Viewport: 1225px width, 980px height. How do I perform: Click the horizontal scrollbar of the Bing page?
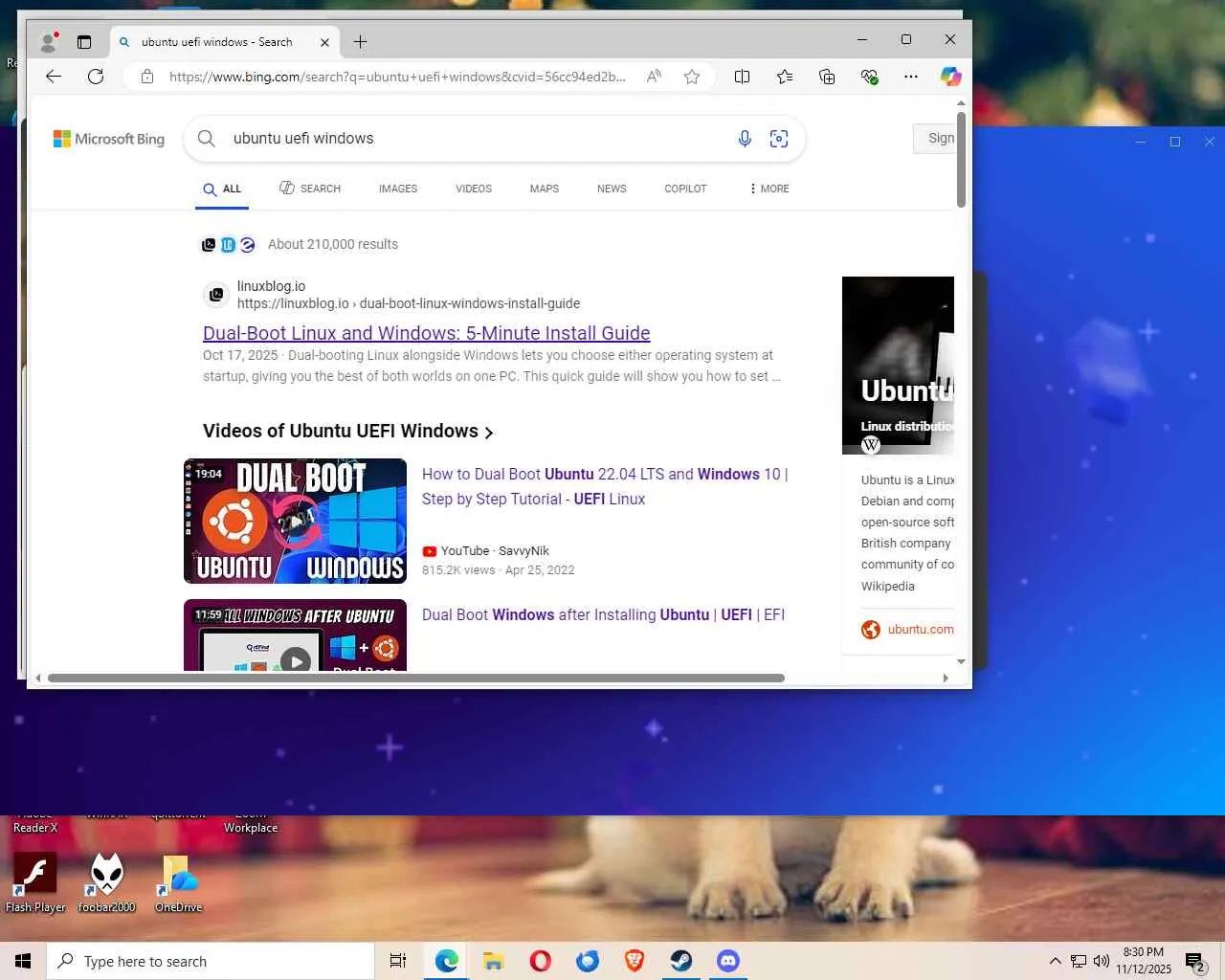(x=416, y=678)
